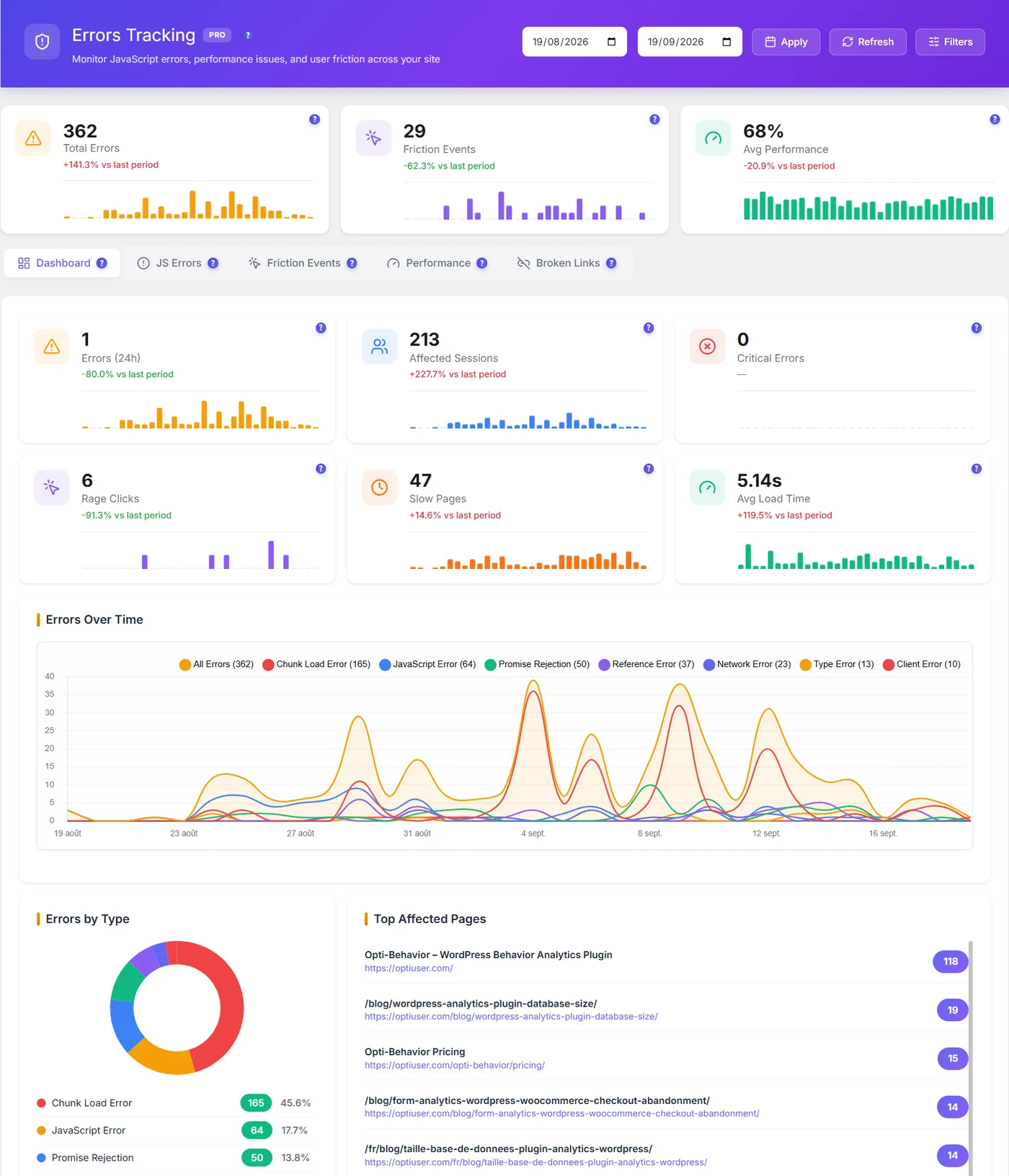Click the start date field 19/08/2026
The width and height of the screenshot is (1009, 1176).
[x=574, y=42]
